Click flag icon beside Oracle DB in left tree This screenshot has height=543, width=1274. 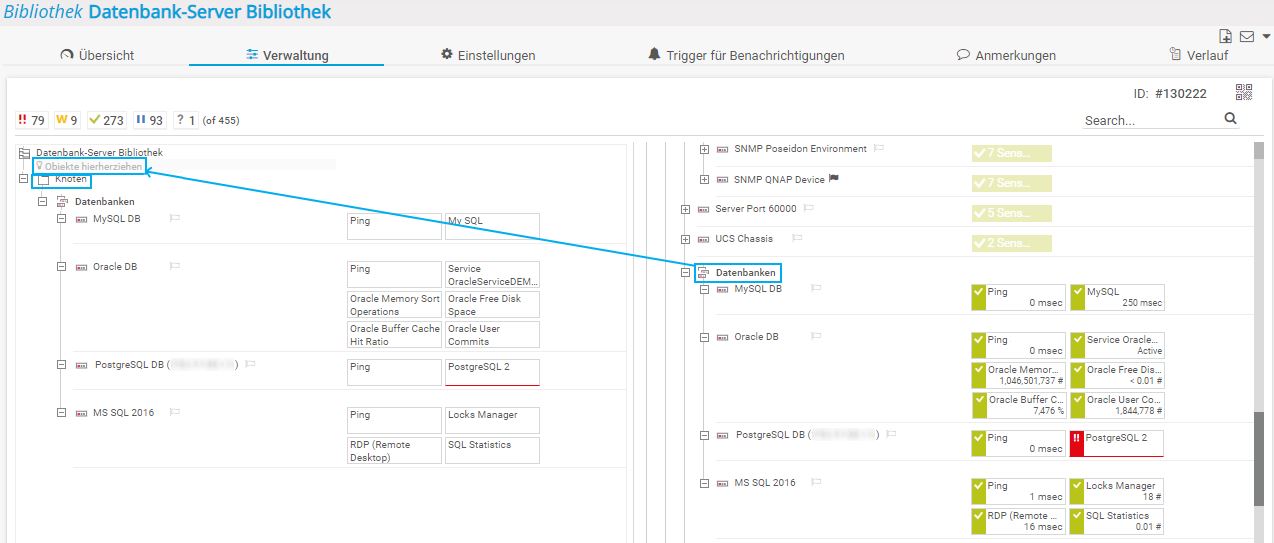pyautogui.click(x=175, y=267)
